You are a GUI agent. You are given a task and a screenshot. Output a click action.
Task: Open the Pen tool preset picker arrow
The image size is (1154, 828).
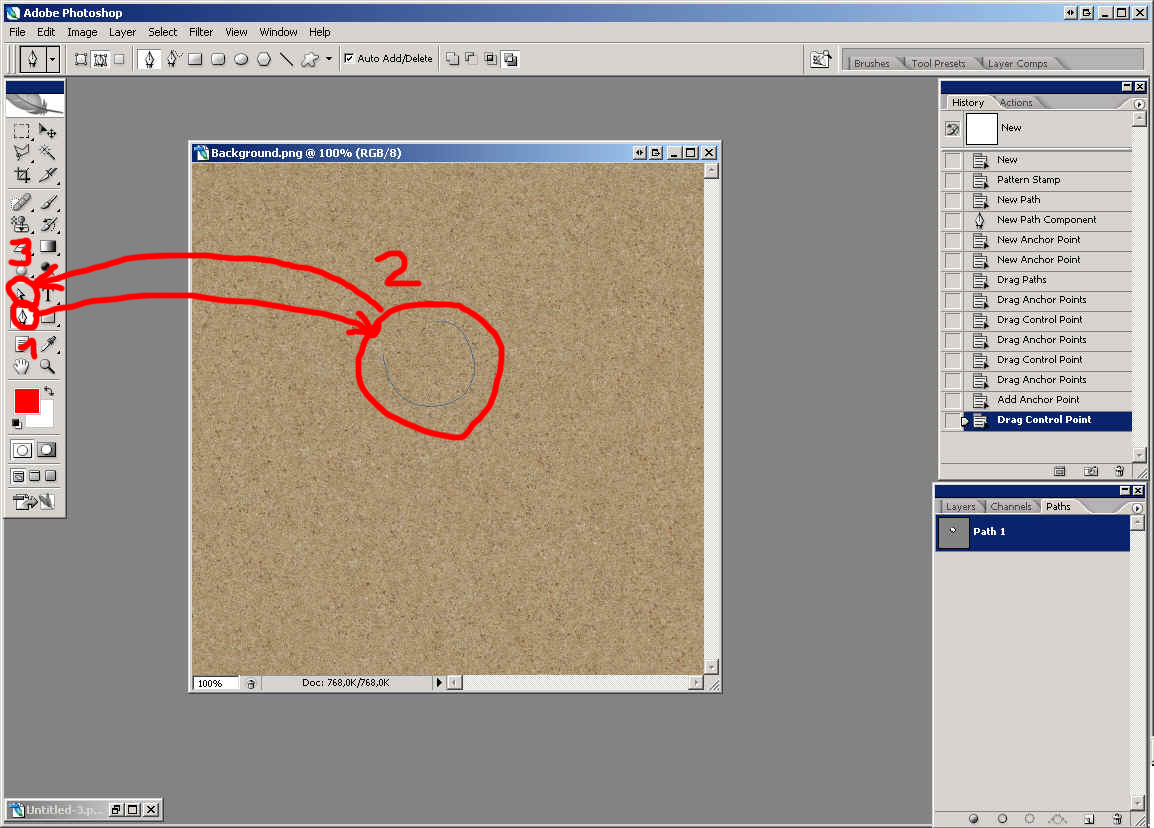pos(52,59)
